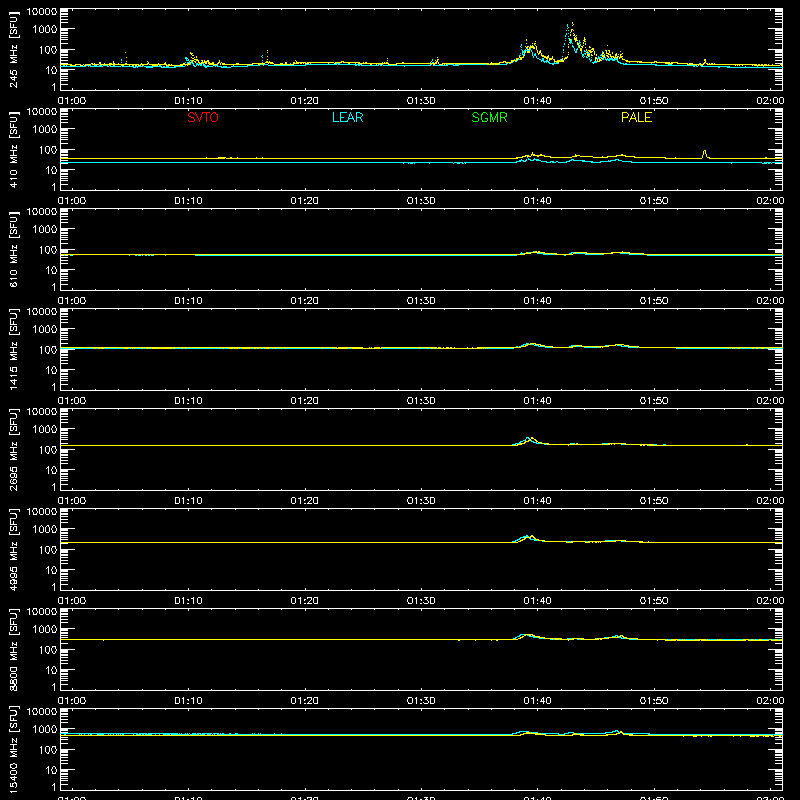The height and width of the screenshot is (800, 800).
Task: Click the red SVTO station label
Action: pyautogui.click(x=203, y=117)
